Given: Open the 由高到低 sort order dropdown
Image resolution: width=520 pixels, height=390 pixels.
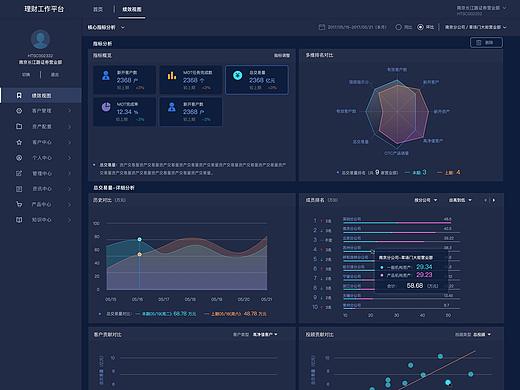Looking at the screenshot, I should click(460, 200).
